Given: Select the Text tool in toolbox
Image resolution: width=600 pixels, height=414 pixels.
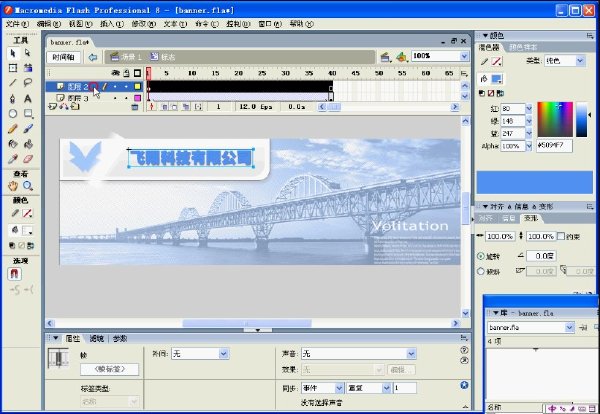Looking at the screenshot, I should [x=28, y=99].
